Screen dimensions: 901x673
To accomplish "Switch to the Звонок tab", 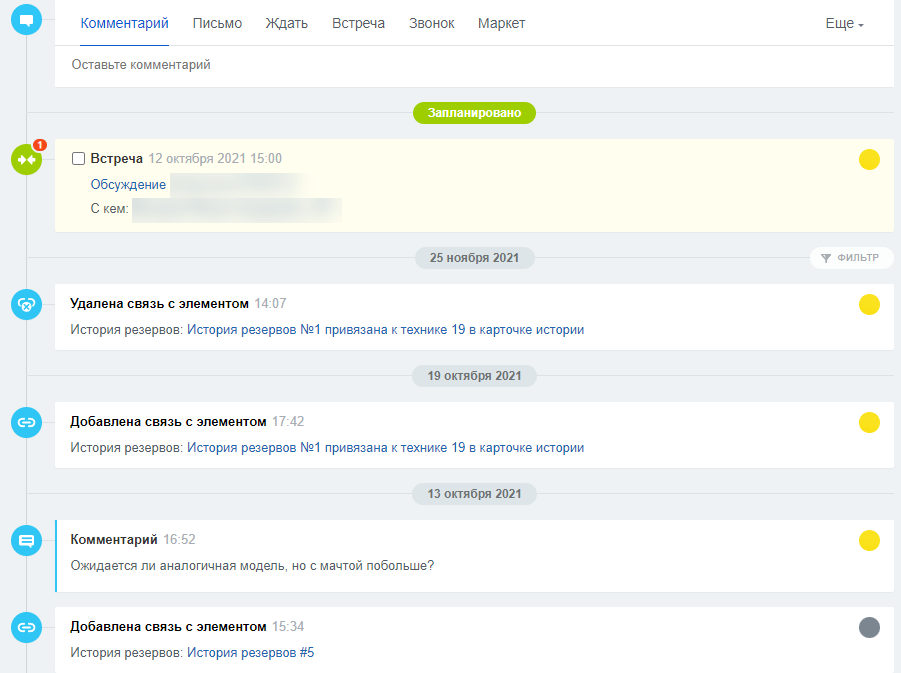I will click(432, 24).
